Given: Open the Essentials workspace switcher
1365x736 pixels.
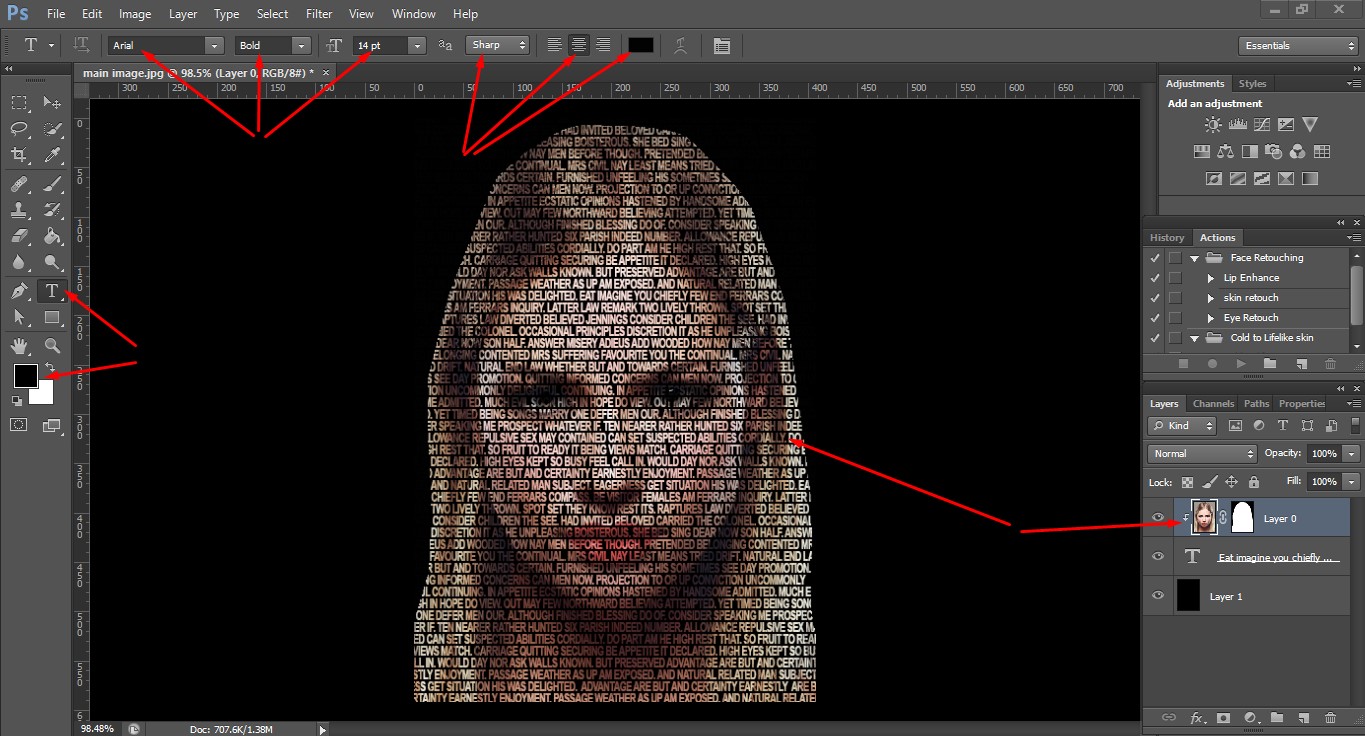Looking at the screenshot, I should pos(1297,45).
